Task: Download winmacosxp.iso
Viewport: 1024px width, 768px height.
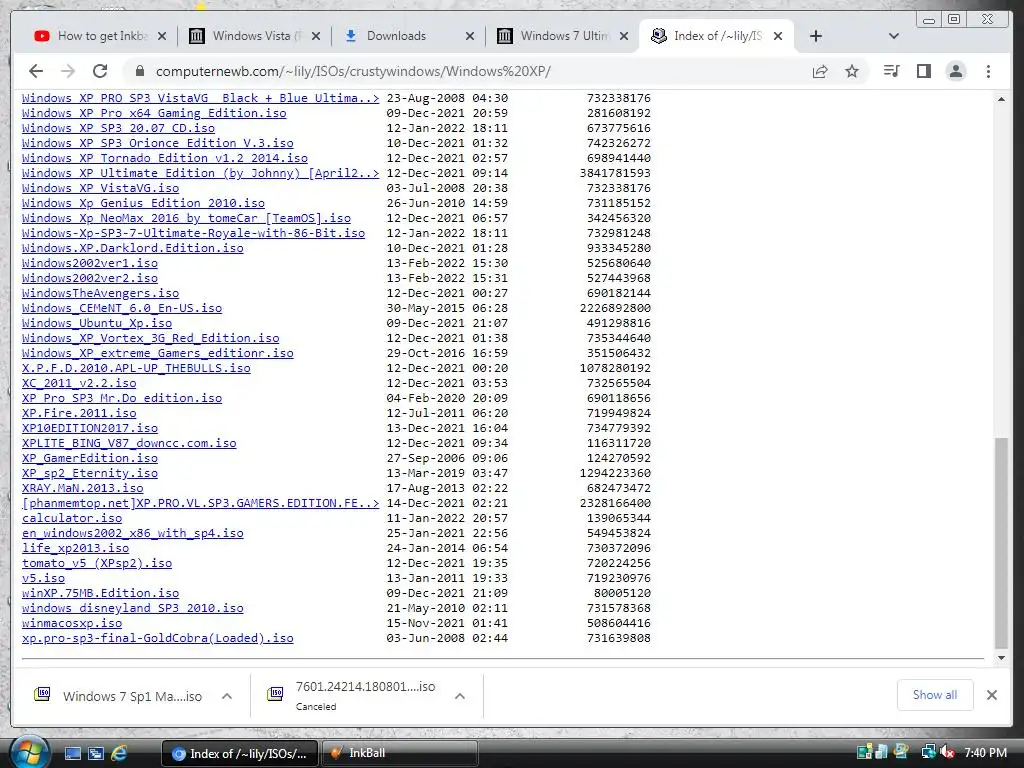Action: pos(72,624)
